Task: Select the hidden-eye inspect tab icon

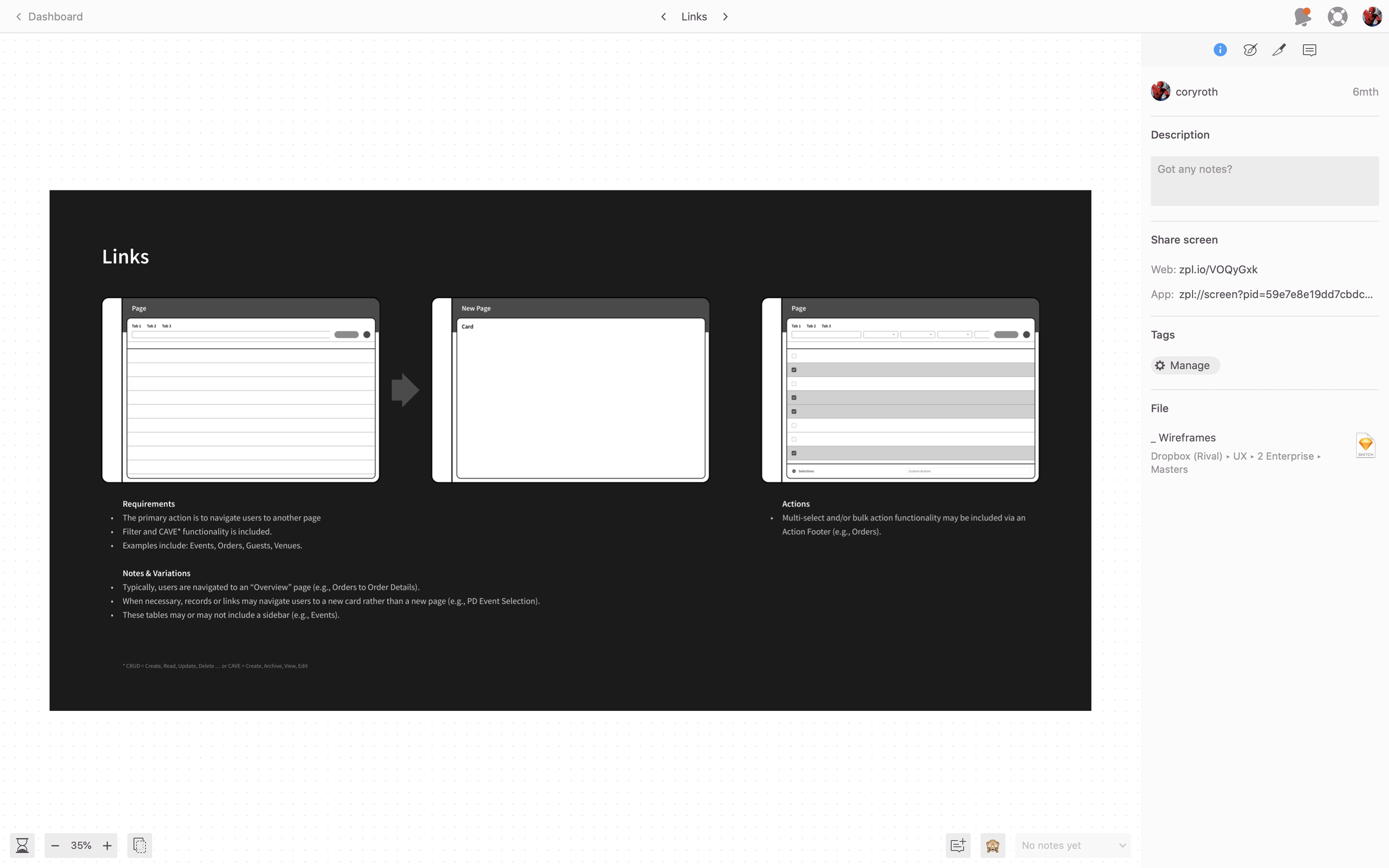Action: coord(1250,50)
